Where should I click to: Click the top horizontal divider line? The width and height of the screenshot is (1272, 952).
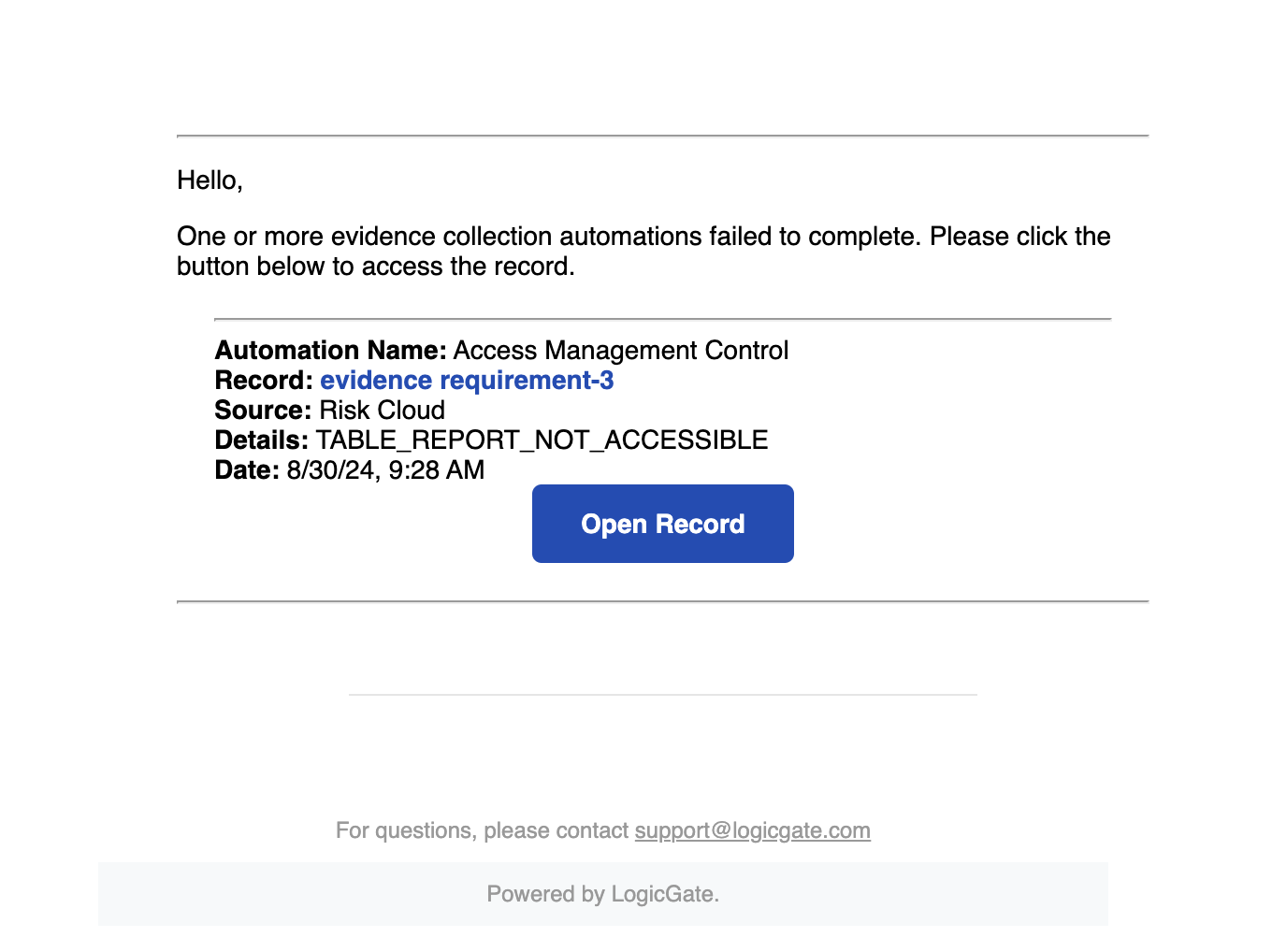662,135
